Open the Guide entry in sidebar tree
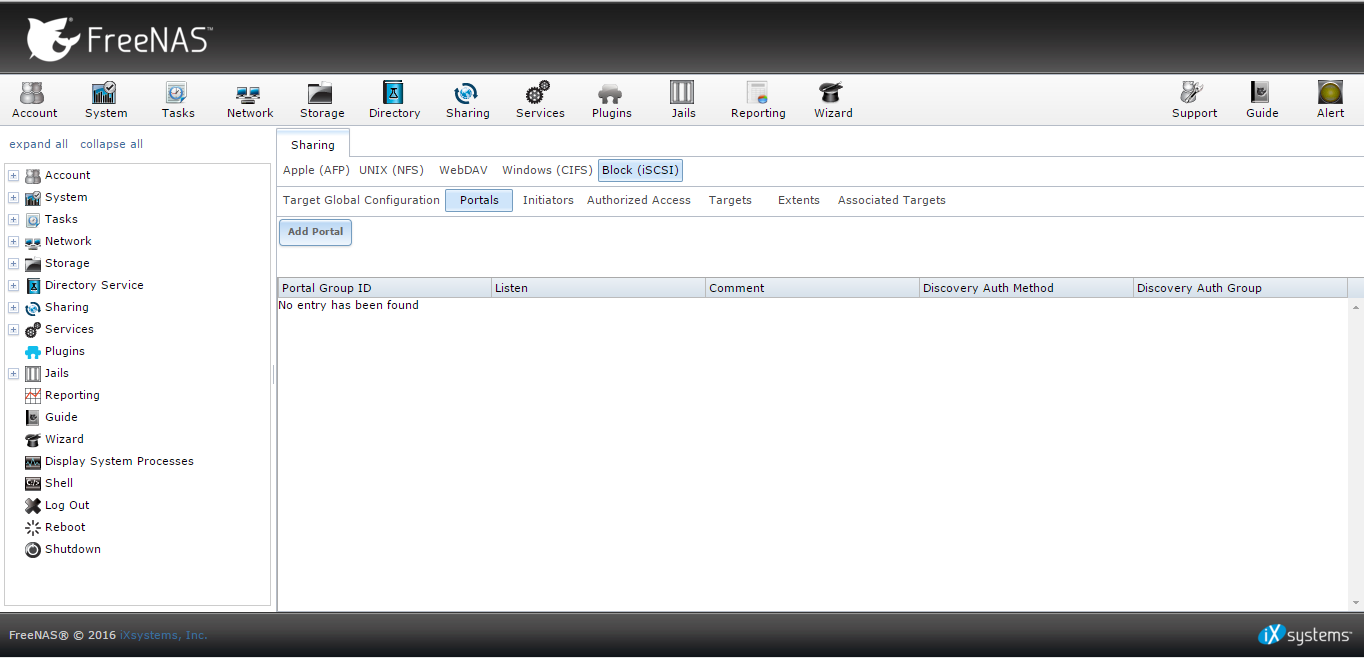 (x=61, y=417)
